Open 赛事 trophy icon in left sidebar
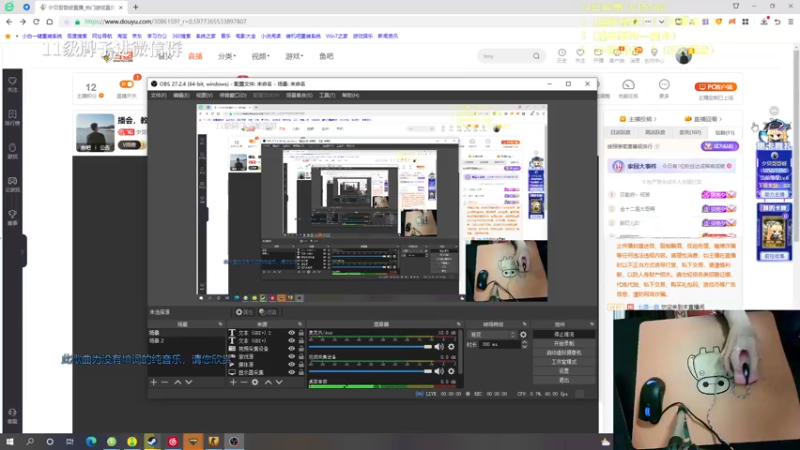 (12, 217)
